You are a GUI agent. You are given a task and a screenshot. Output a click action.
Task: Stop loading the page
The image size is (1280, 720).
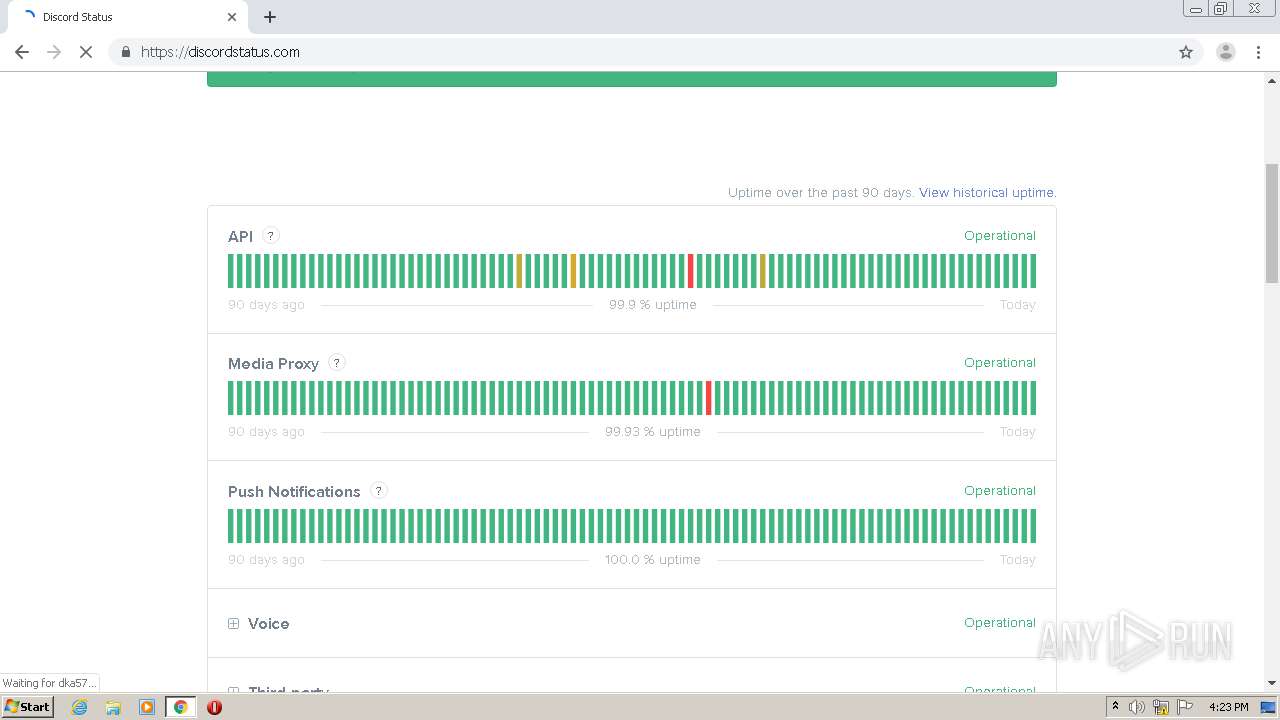86,52
